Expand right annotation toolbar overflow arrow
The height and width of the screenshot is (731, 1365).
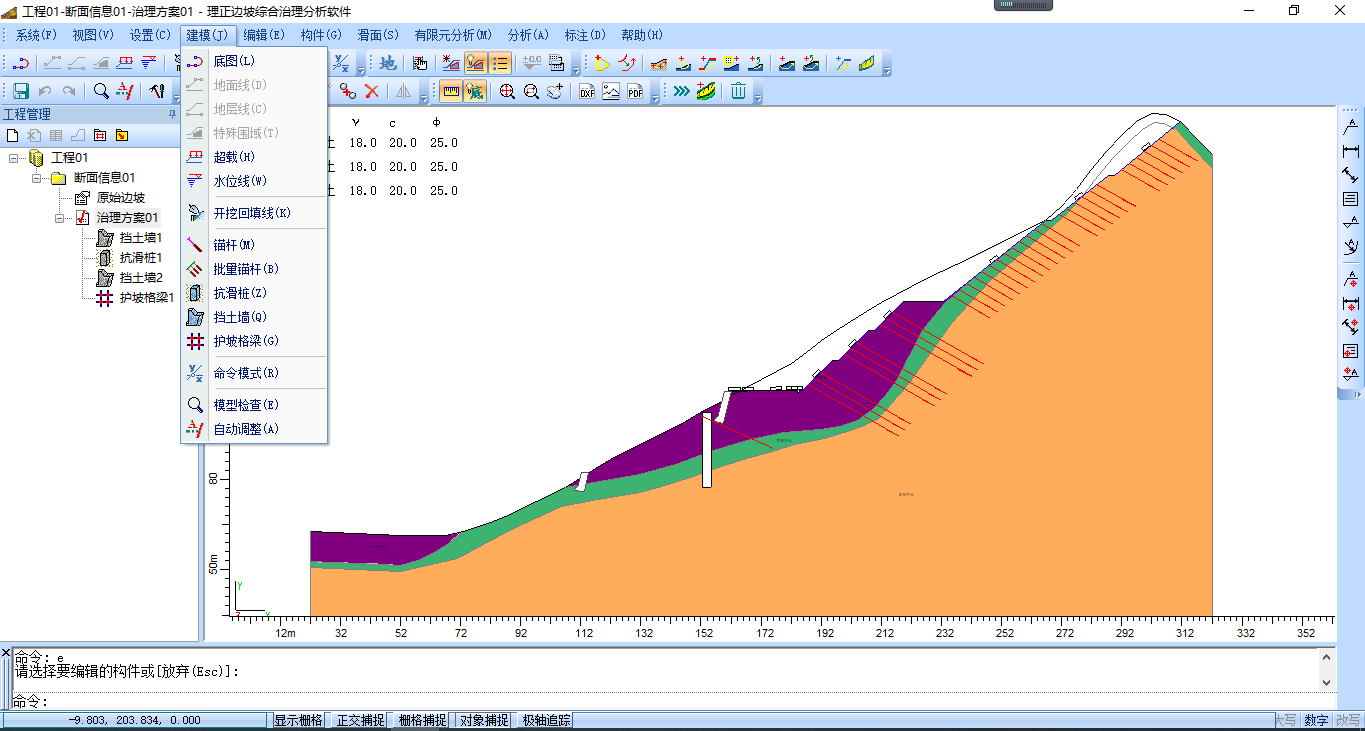coord(1350,393)
